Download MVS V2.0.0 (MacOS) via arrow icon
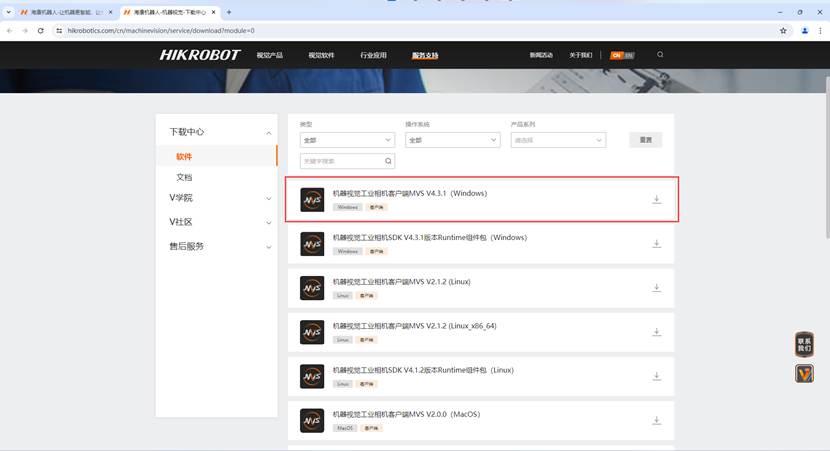The width and height of the screenshot is (830, 451). [x=656, y=420]
